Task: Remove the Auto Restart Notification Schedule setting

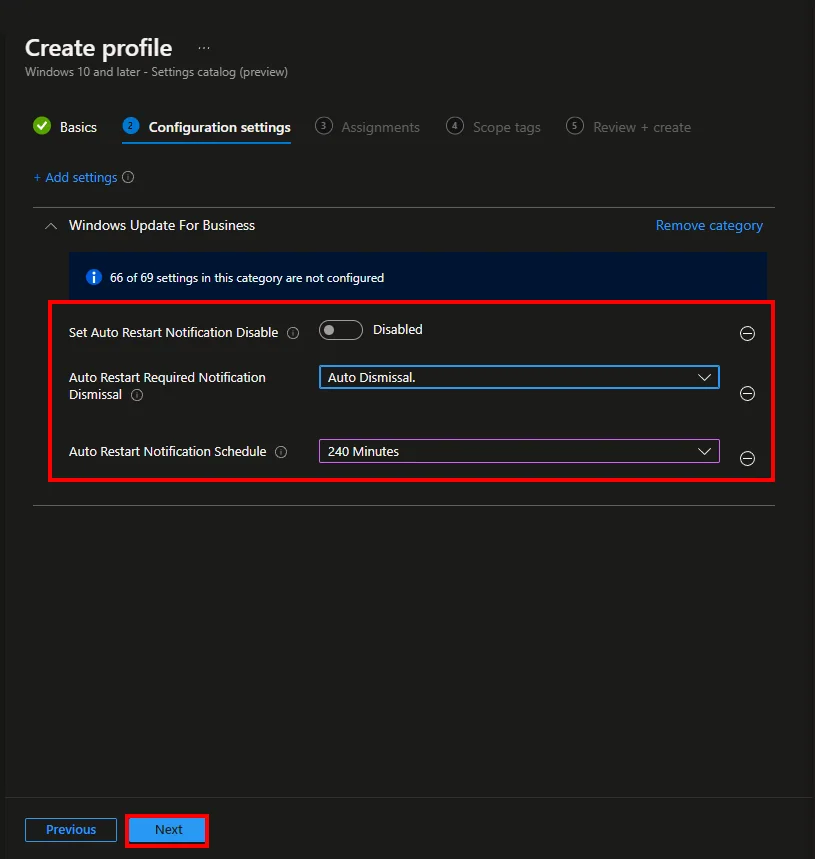Action: click(747, 458)
